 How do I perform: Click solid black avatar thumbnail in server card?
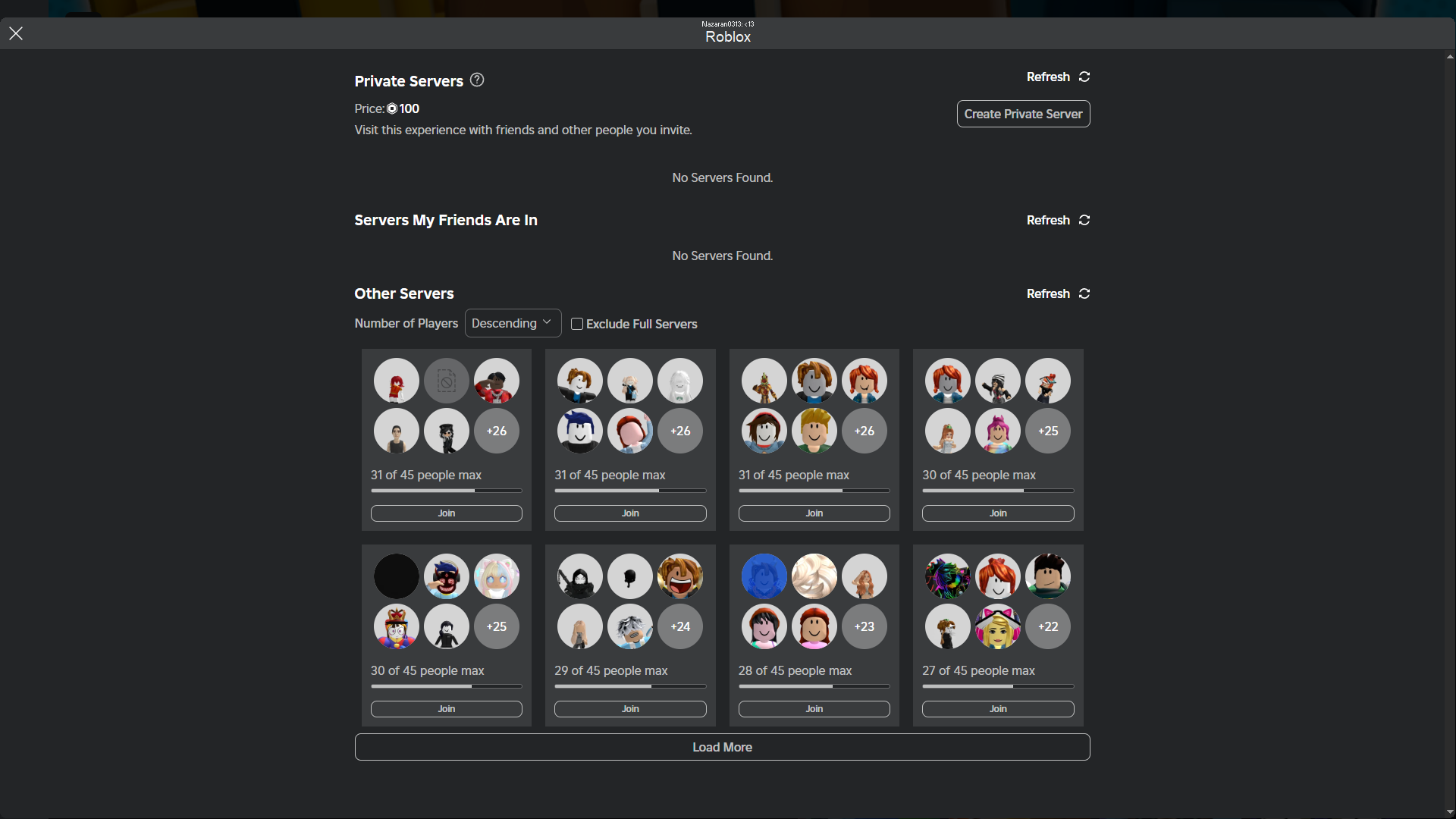pyautogui.click(x=396, y=576)
